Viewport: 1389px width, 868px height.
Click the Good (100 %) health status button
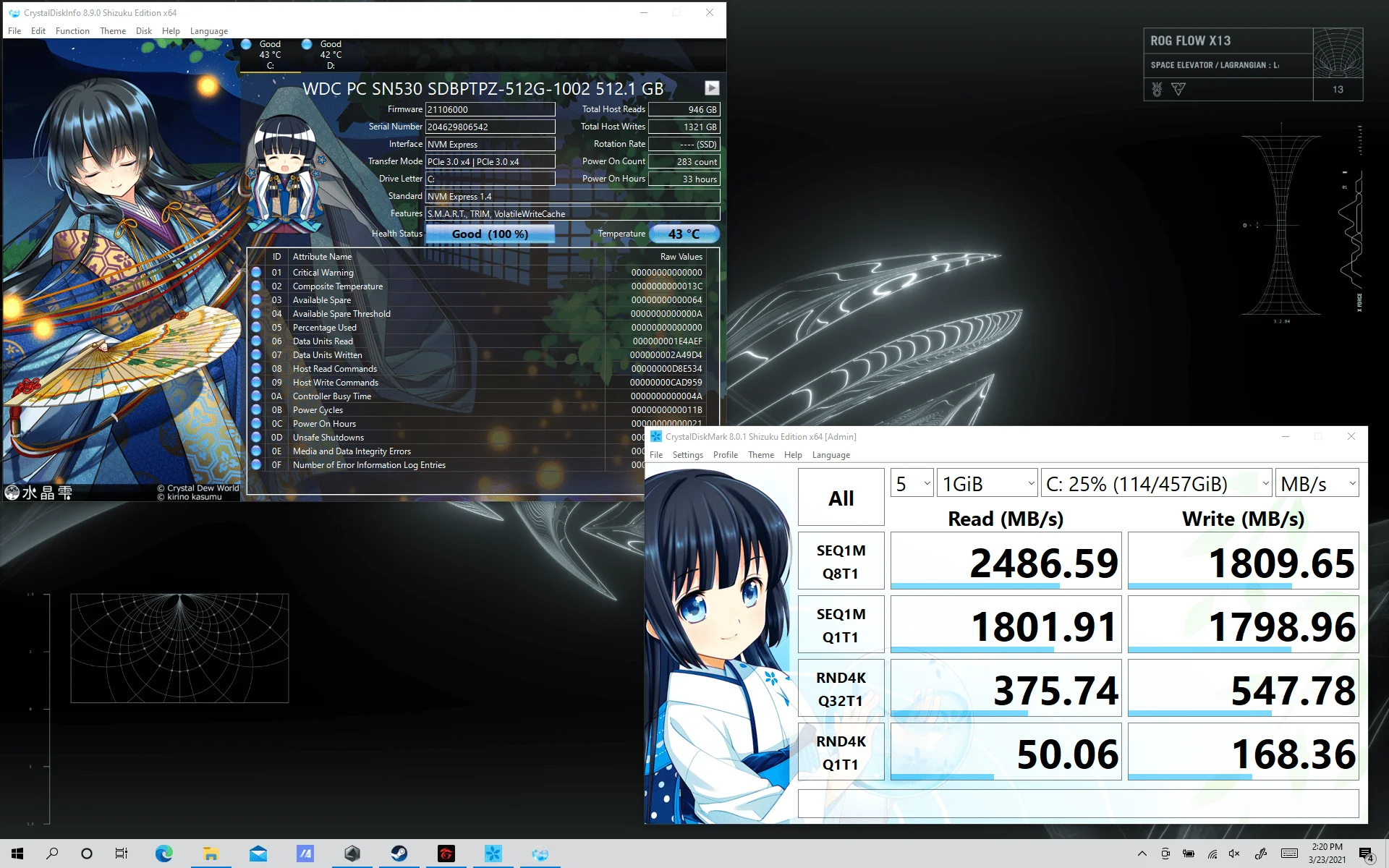click(x=490, y=234)
